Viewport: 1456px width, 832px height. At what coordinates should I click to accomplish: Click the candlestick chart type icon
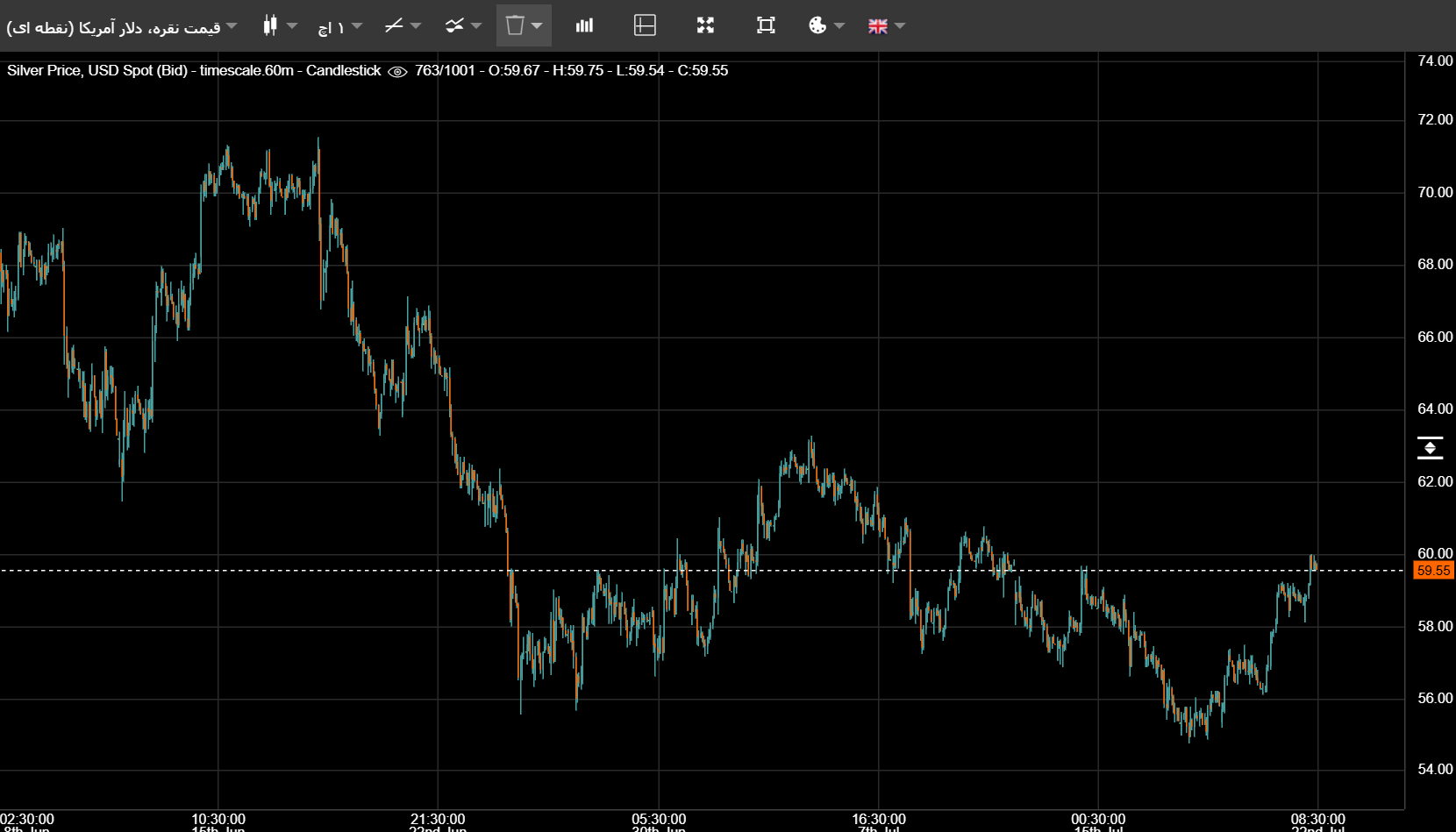[x=270, y=25]
